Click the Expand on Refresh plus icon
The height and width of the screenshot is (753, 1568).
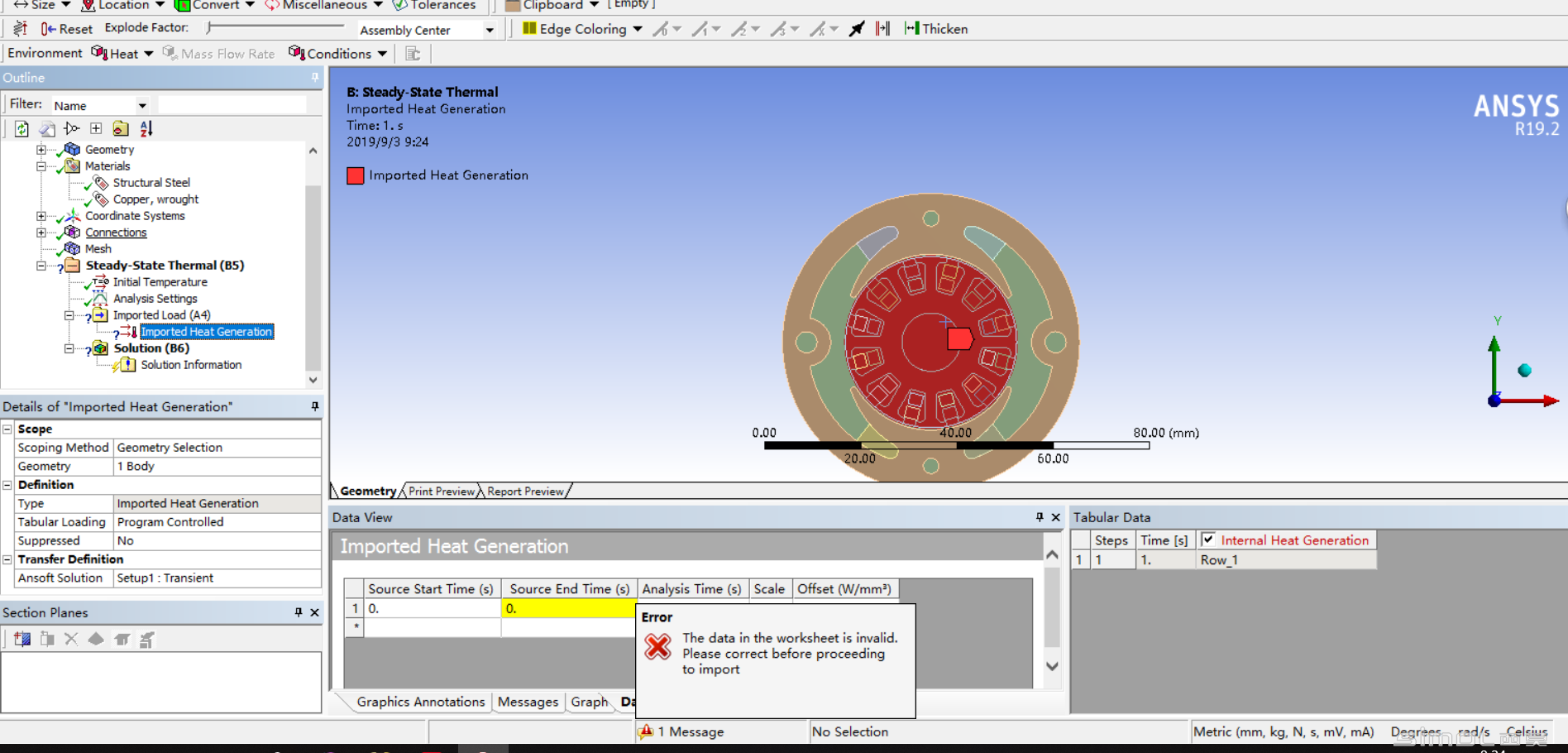pyautogui.click(x=96, y=128)
